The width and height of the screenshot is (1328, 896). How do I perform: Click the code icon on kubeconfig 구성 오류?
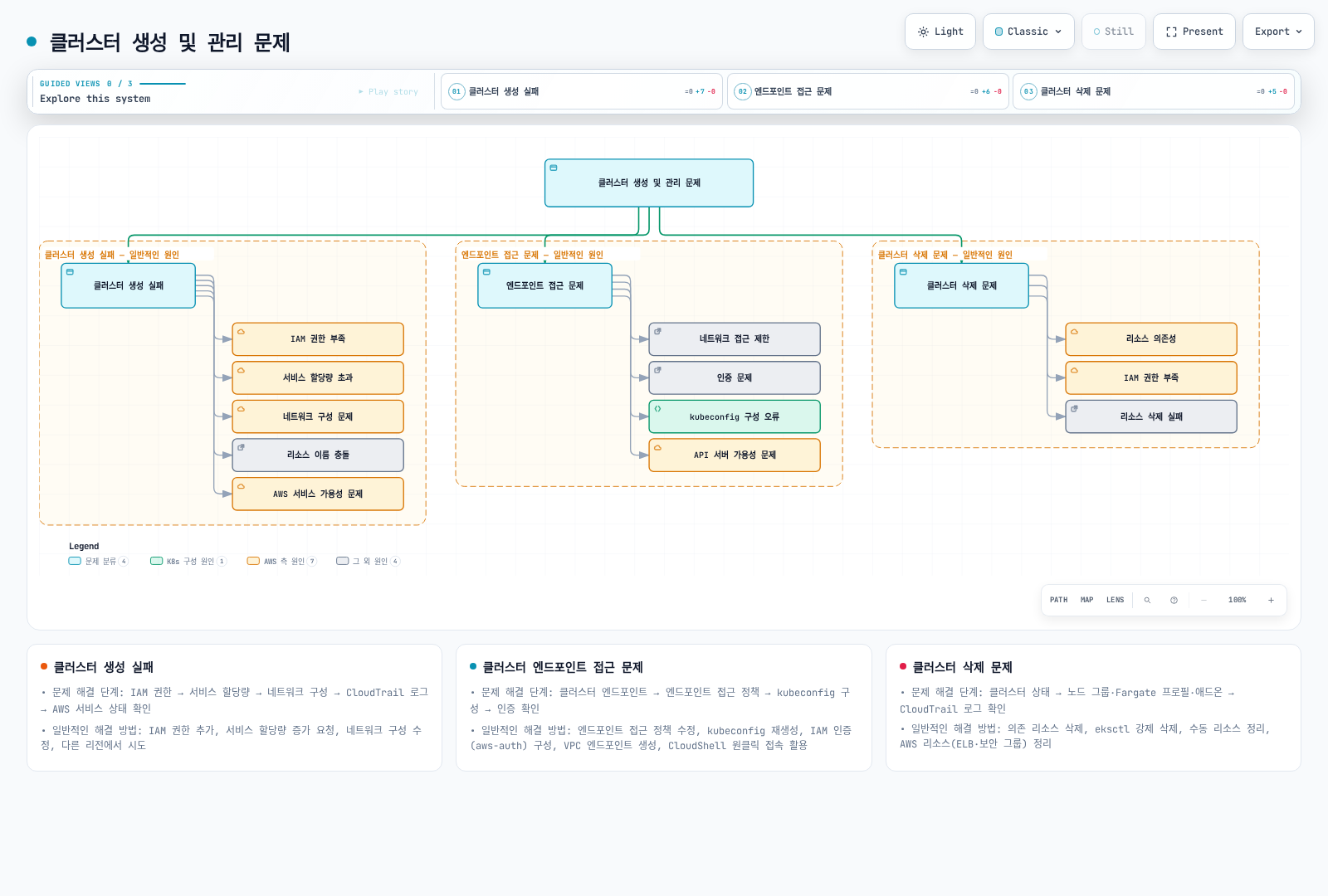click(x=657, y=409)
